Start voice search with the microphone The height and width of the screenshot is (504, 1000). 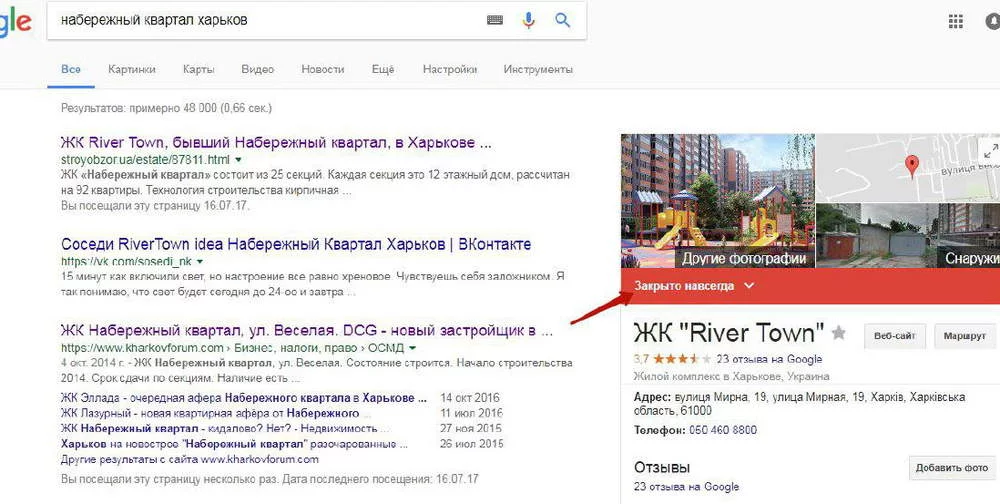(x=528, y=20)
